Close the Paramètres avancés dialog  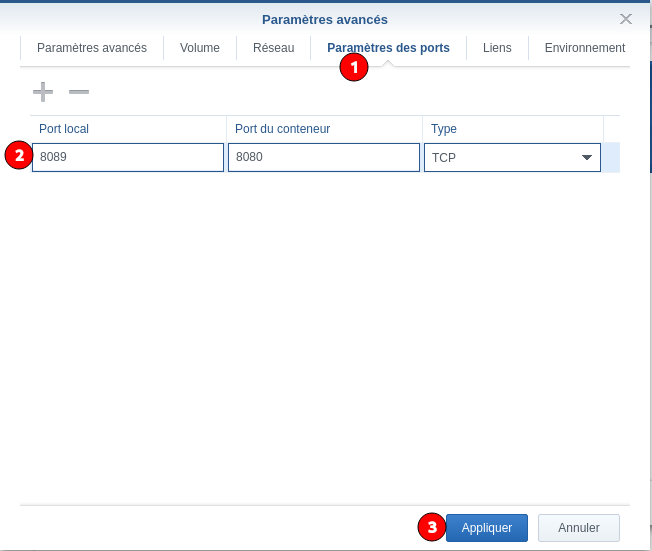tap(626, 19)
